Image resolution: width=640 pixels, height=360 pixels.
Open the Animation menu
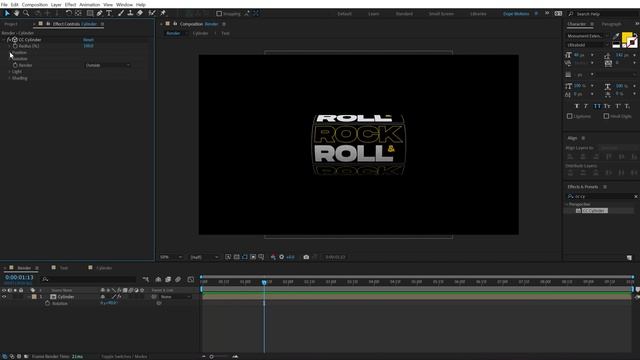click(x=89, y=4)
